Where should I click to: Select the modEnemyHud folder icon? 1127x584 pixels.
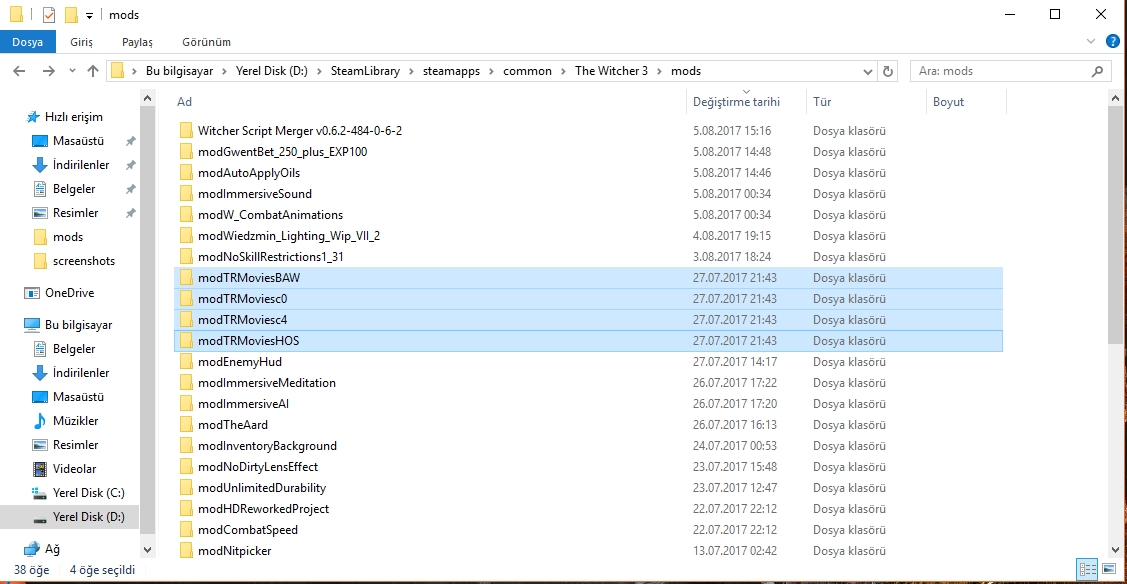(186, 362)
